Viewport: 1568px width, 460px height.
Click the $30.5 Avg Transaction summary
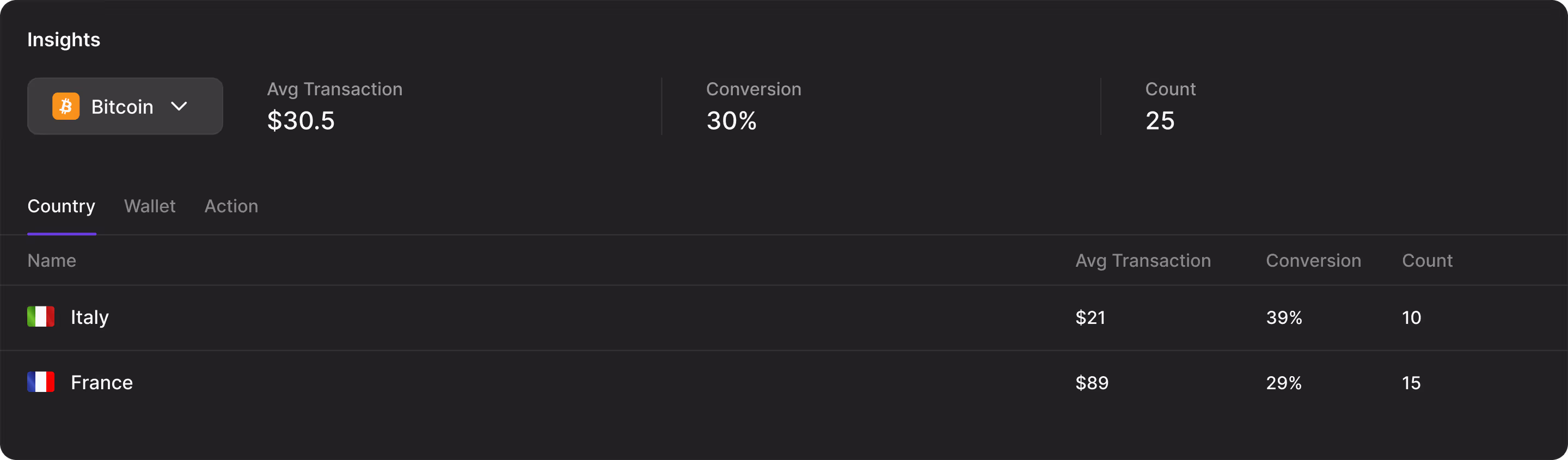(x=301, y=120)
